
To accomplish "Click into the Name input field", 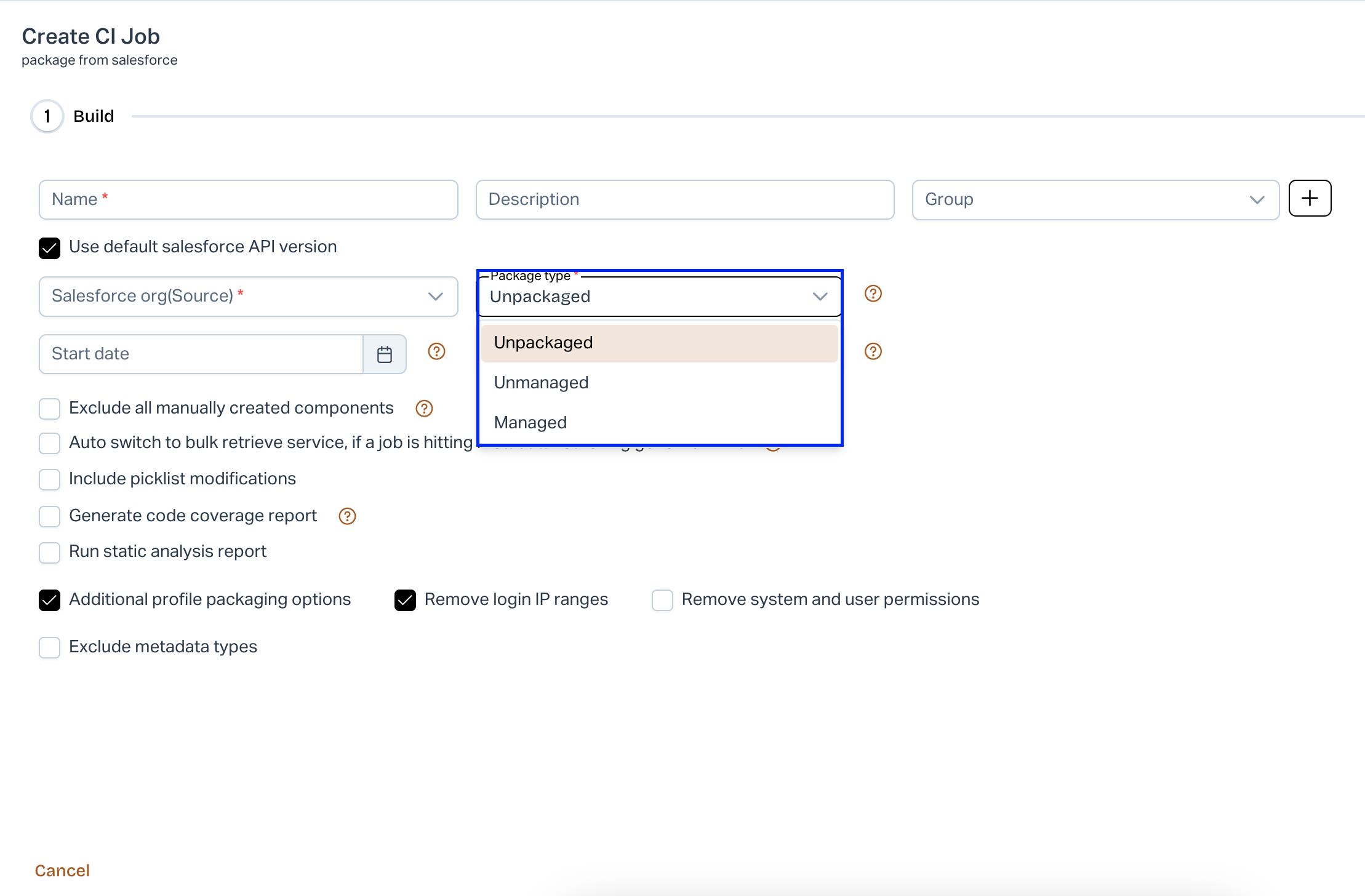I will point(248,199).
